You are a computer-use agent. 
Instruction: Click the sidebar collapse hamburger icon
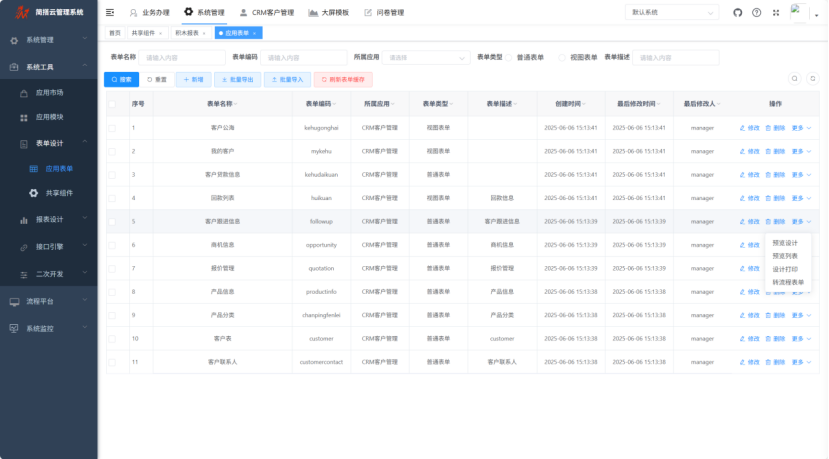pyautogui.click(x=110, y=13)
